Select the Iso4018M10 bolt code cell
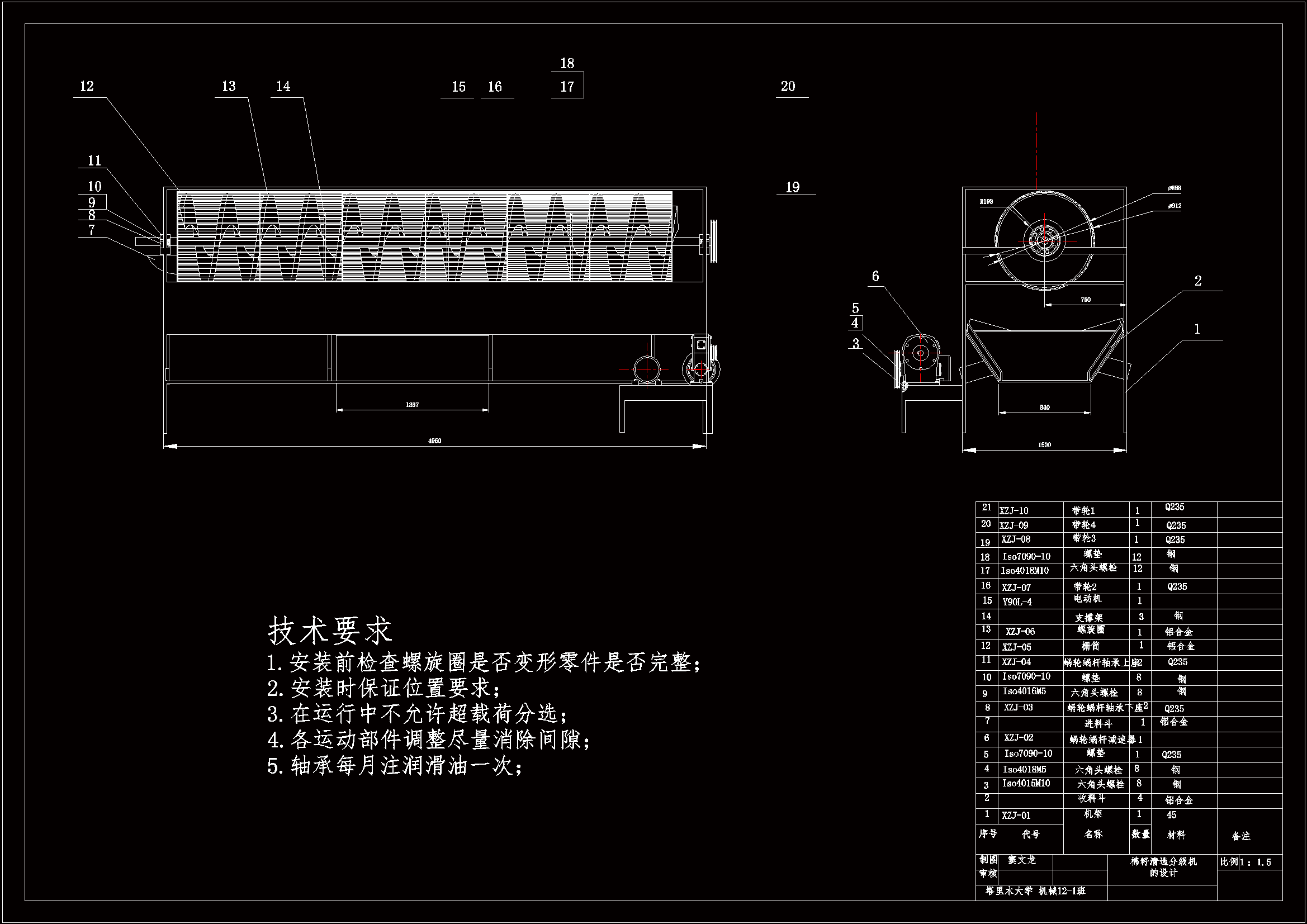Viewport: 1307px width, 924px height. tap(1025, 571)
